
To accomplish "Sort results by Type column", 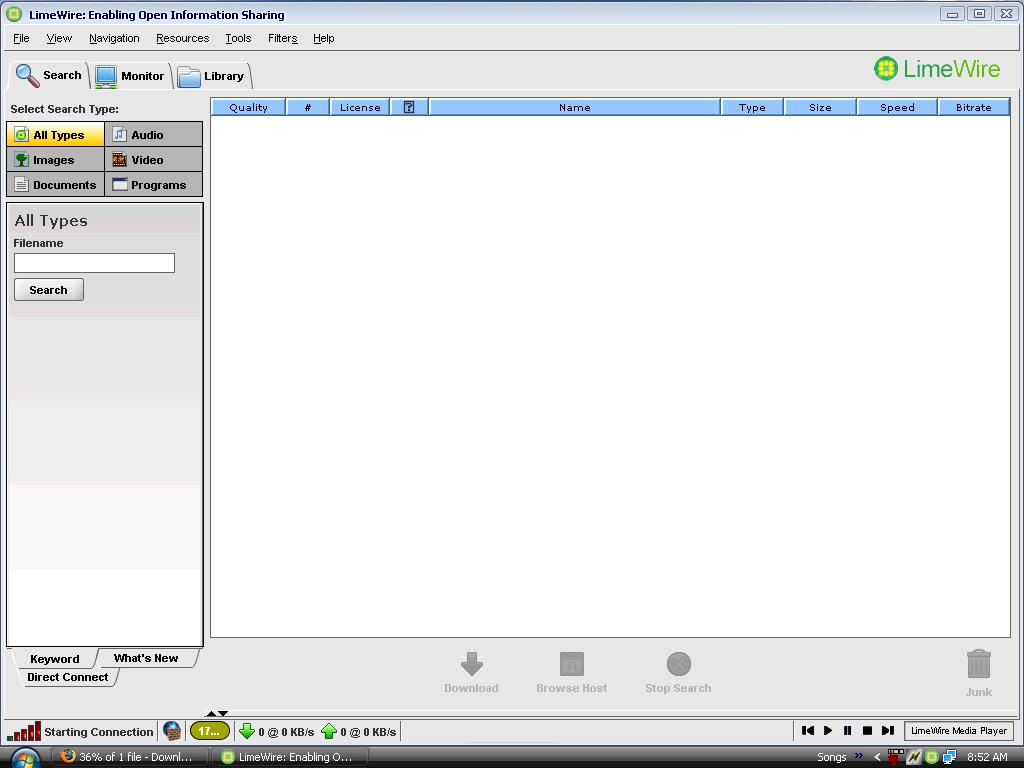I will pos(752,107).
